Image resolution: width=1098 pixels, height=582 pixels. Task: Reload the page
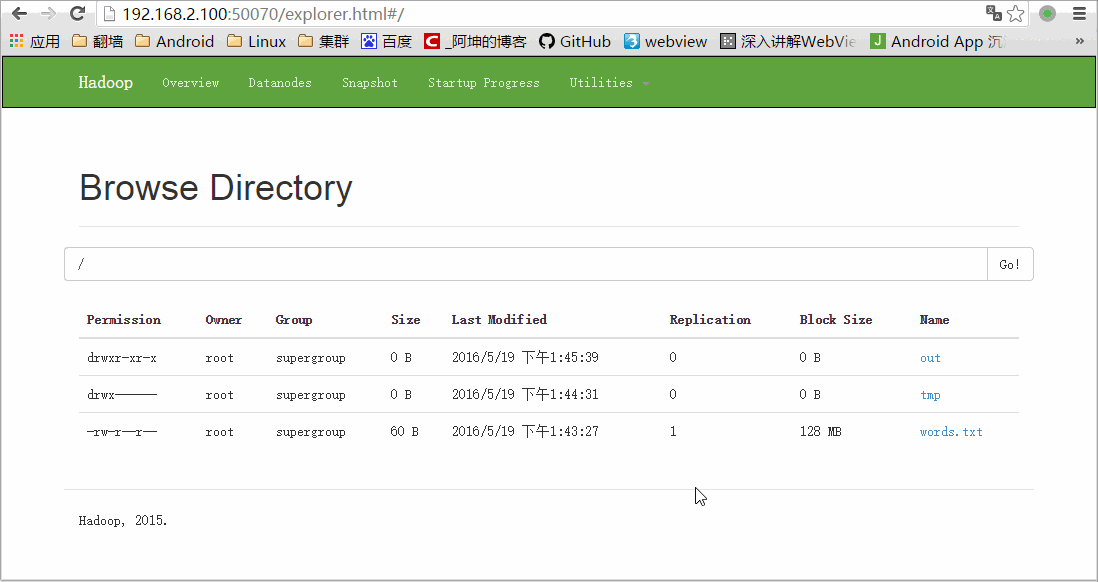tap(77, 15)
